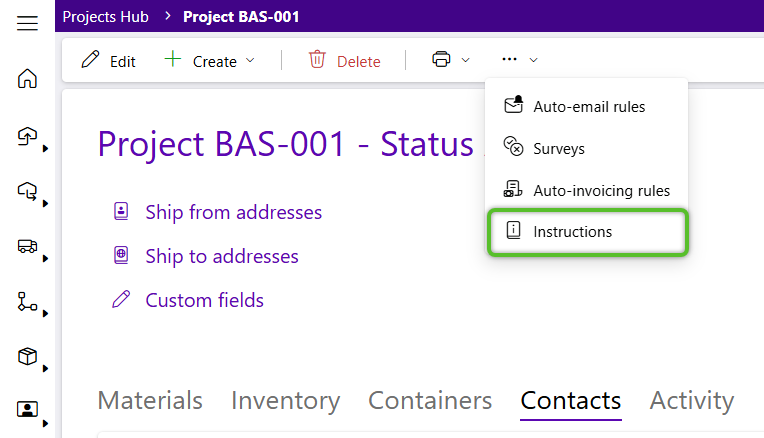Open the workflow branch sidebar icon
The image size is (764, 438).
click(x=27, y=302)
